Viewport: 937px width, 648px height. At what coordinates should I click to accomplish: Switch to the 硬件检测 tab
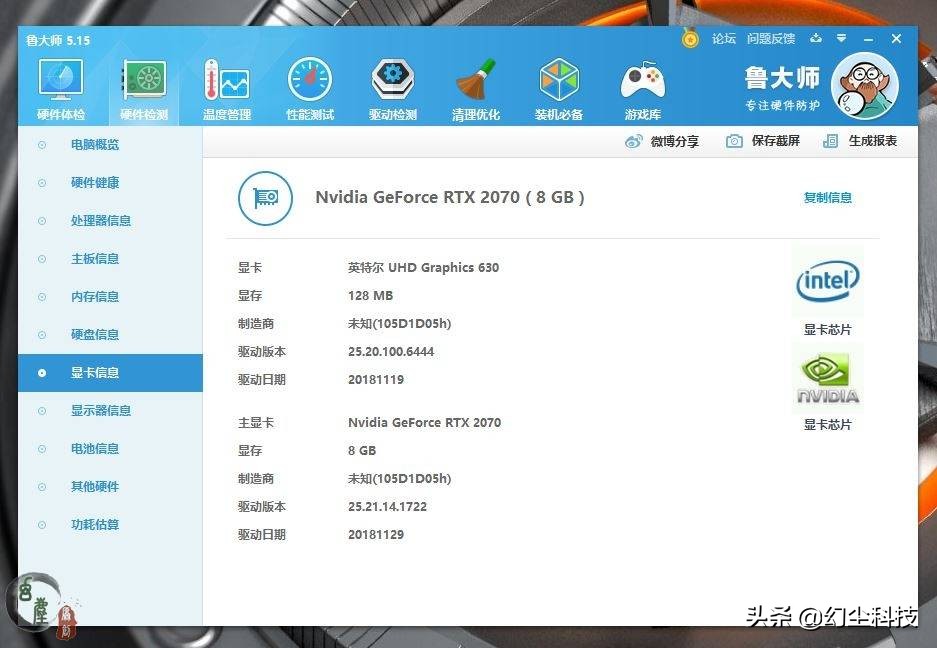[x=143, y=85]
